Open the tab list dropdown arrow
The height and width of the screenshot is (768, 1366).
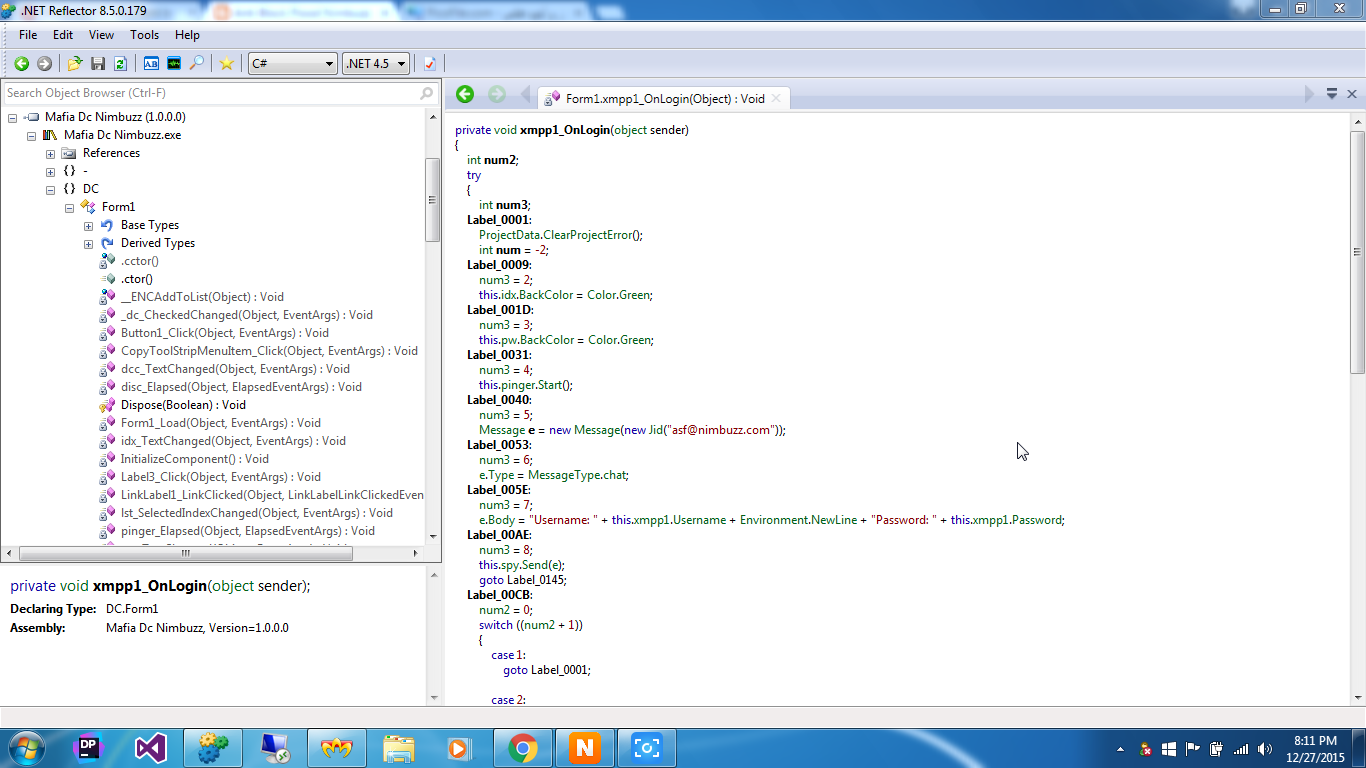pyautogui.click(x=1332, y=94)
